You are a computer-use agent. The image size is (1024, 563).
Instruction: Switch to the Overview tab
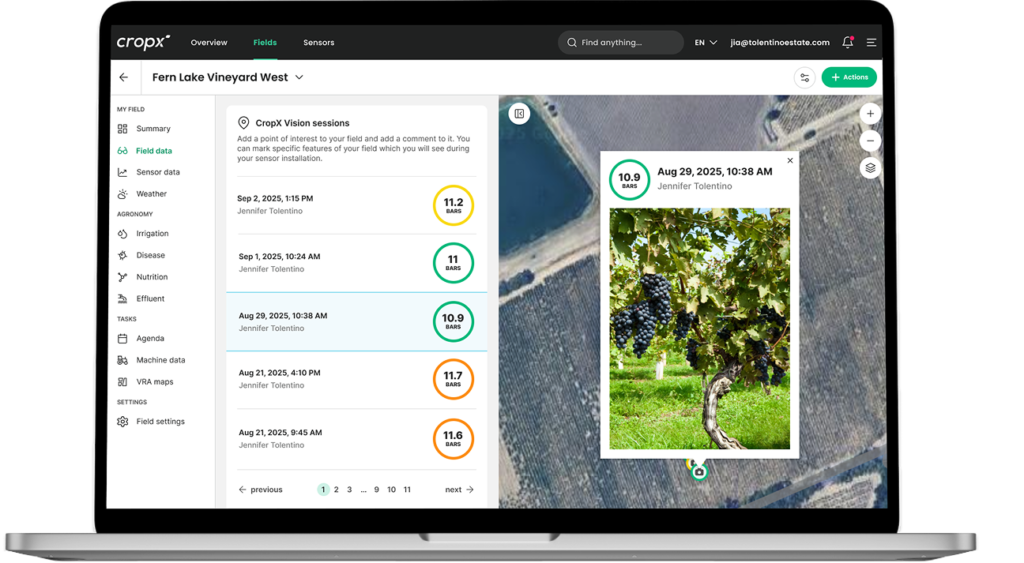coord(209,43)
